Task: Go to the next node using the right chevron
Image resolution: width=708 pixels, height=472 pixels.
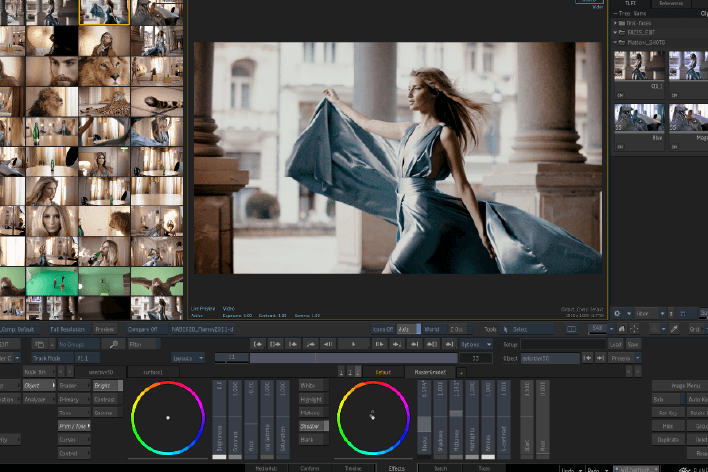Action: click(70, 372)
